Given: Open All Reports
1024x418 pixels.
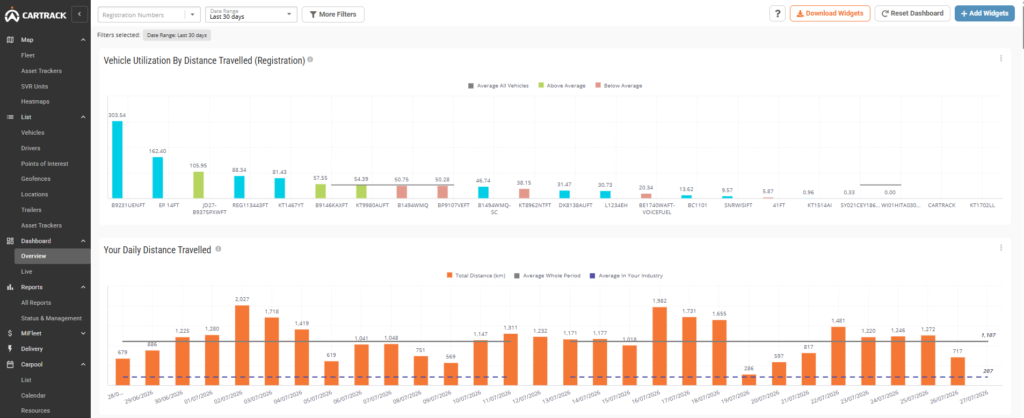Looking at the screenshot, I should point(36,303).
